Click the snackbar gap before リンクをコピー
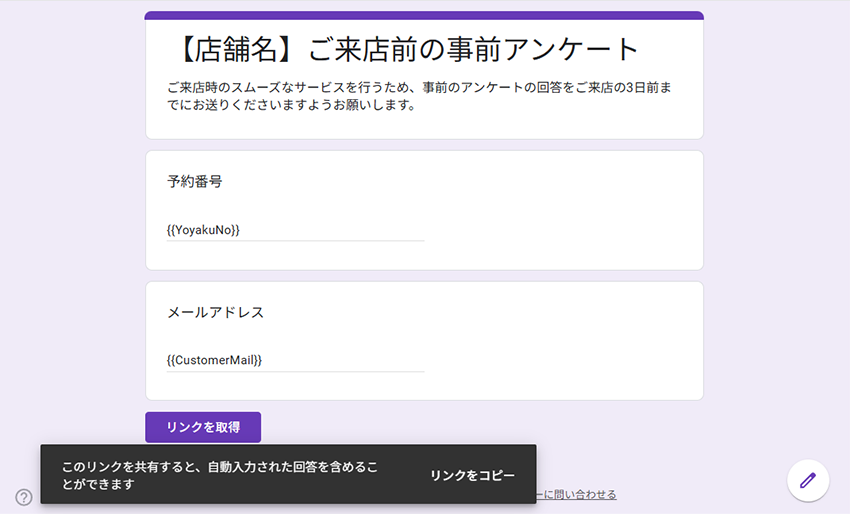The width and height of the screenshot is (850, 515). click(405, 475)
